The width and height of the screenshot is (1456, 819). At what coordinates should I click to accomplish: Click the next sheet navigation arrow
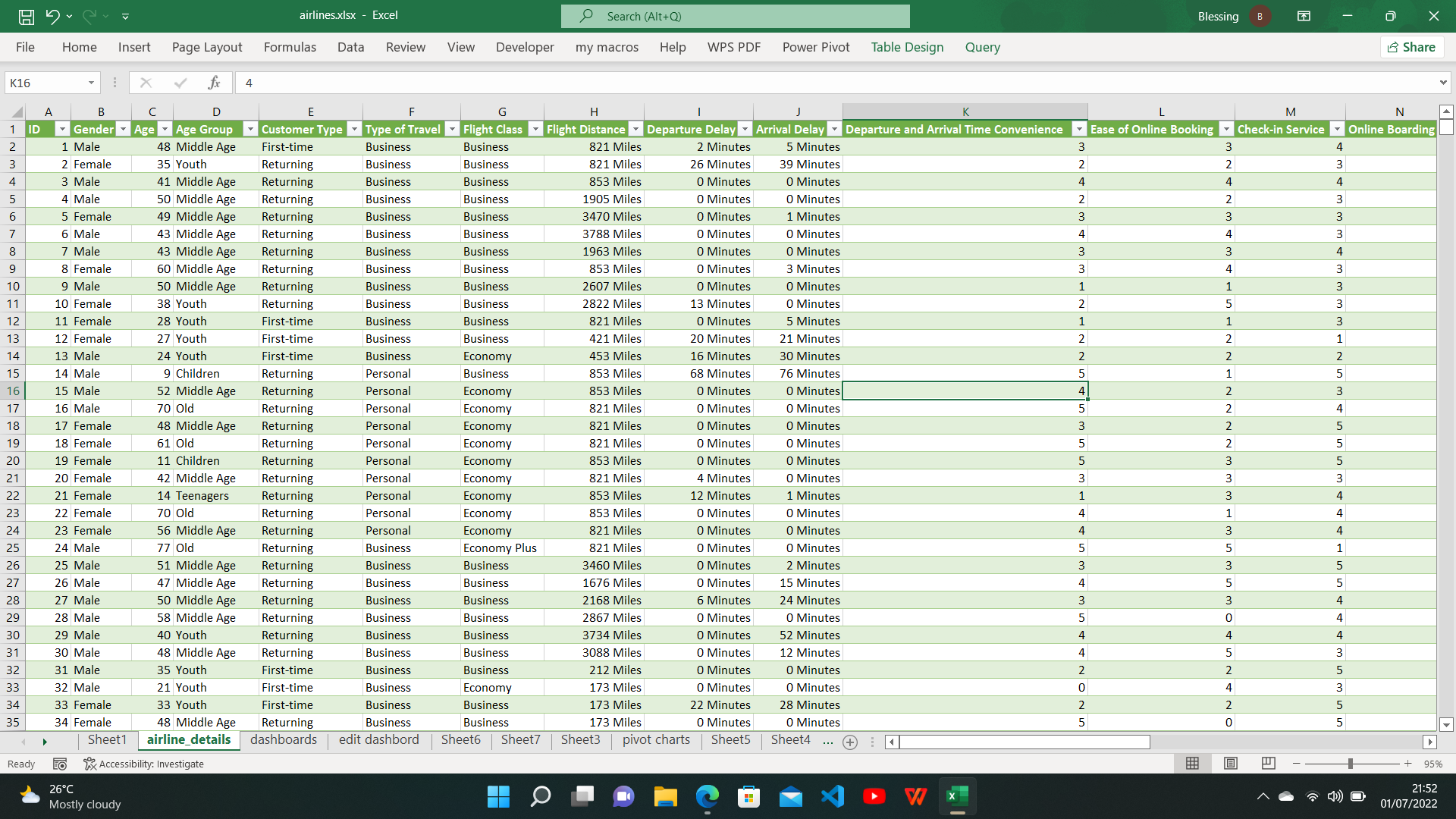tap(45, 742)
